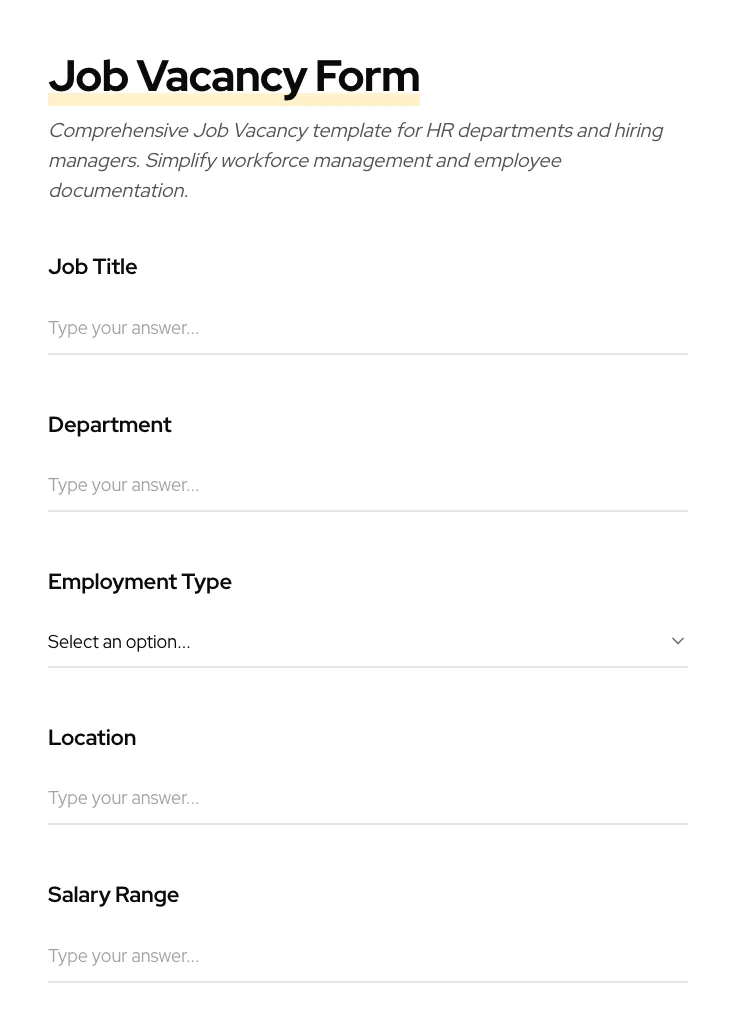
Task: Click the form description paragraph
Action: [x=355, y=160]
